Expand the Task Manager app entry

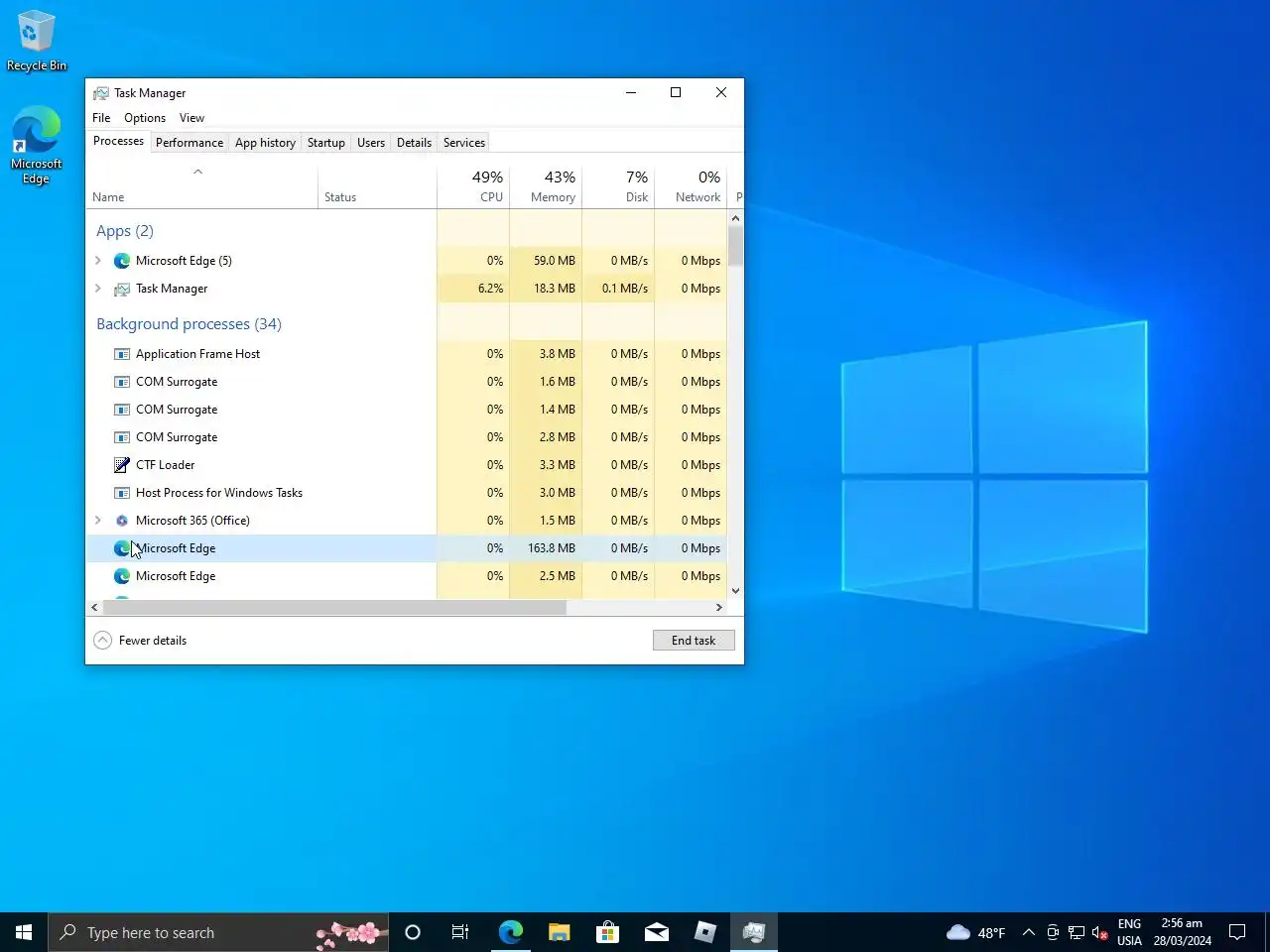point(98,289)
